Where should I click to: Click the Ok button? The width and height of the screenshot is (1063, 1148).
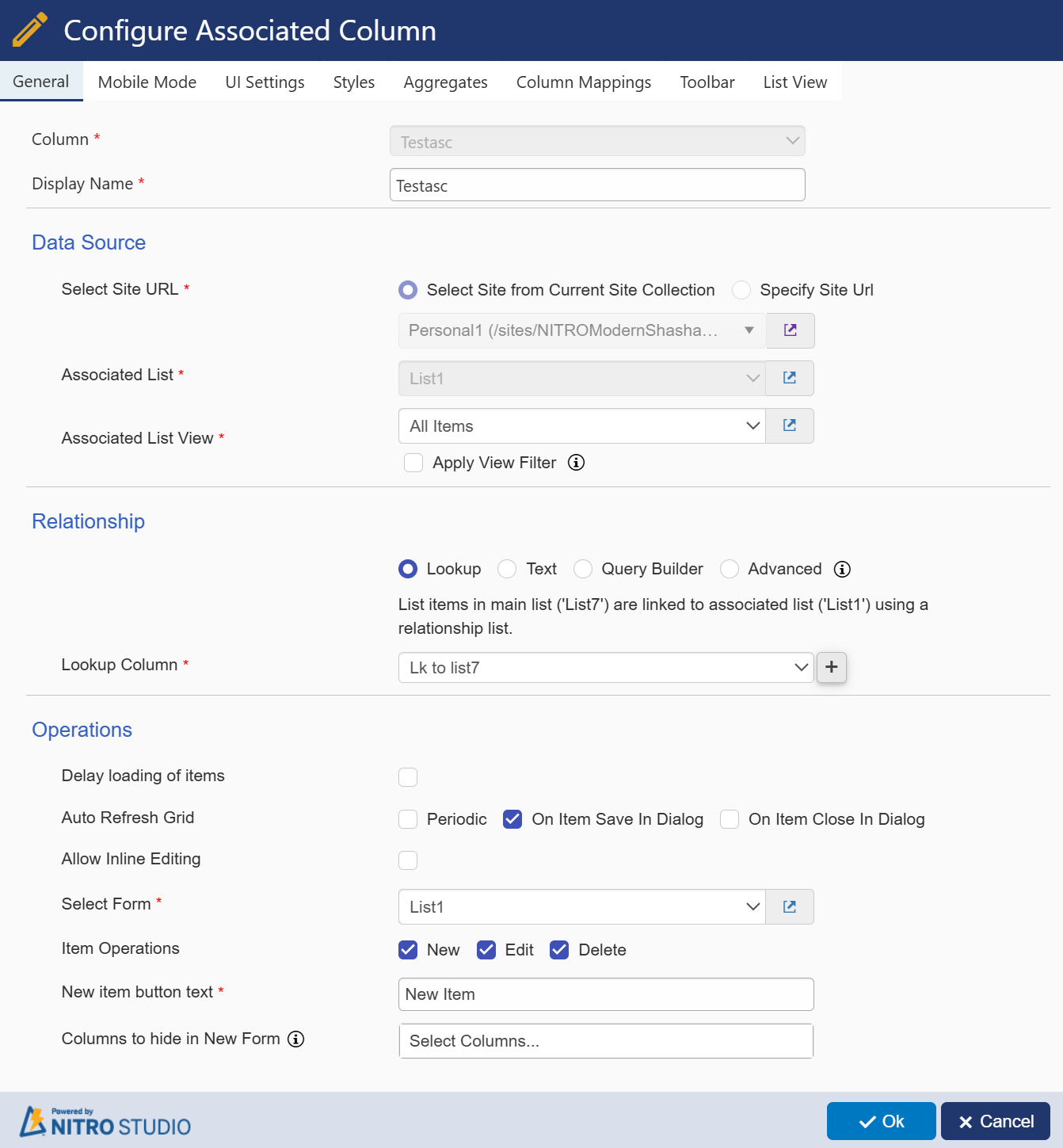pyautogui.click(x=881, y=1121)
